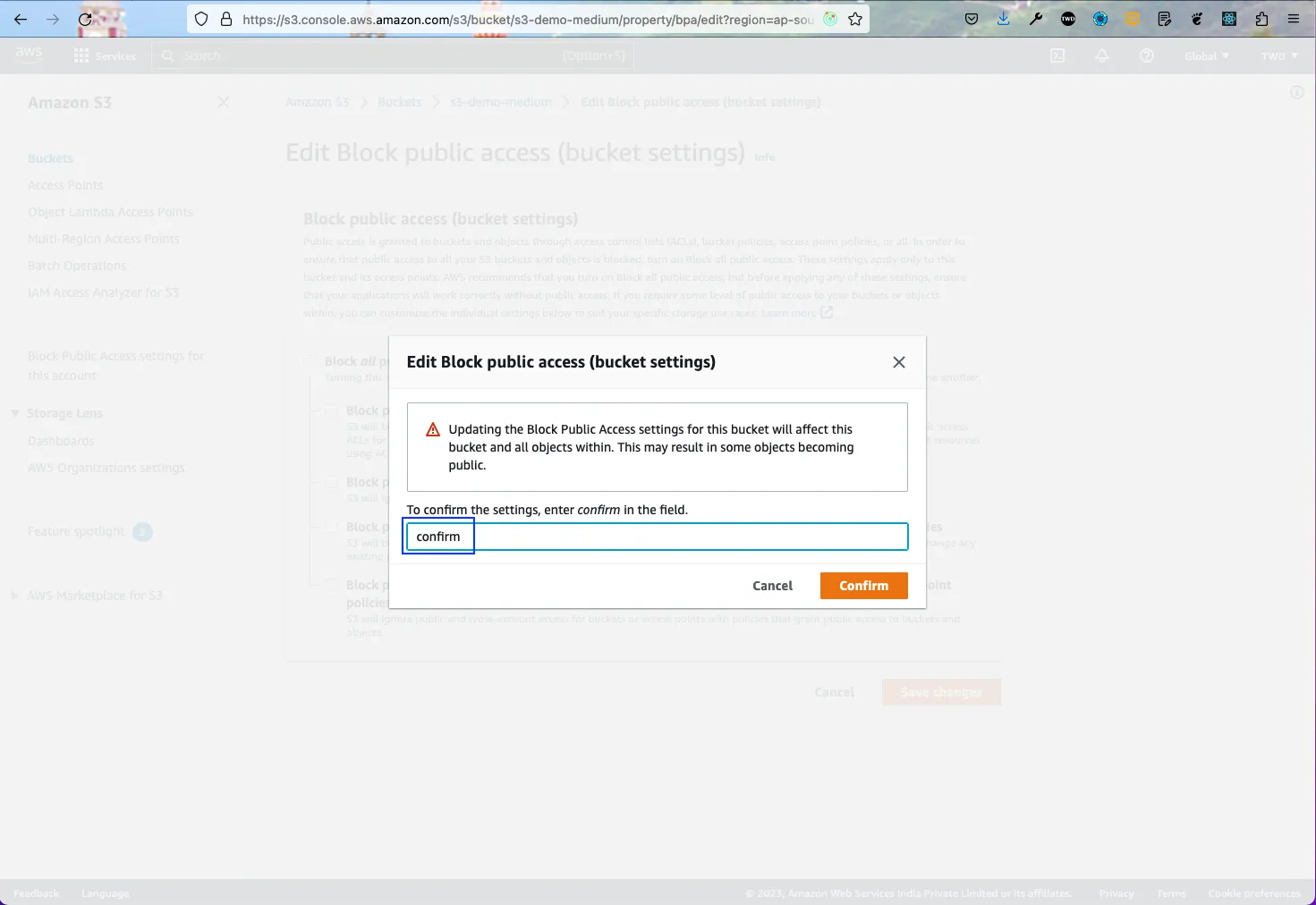Click Feedback in the footer
The width and height of the screenshot is (1316, 905).
pos(37,893)
